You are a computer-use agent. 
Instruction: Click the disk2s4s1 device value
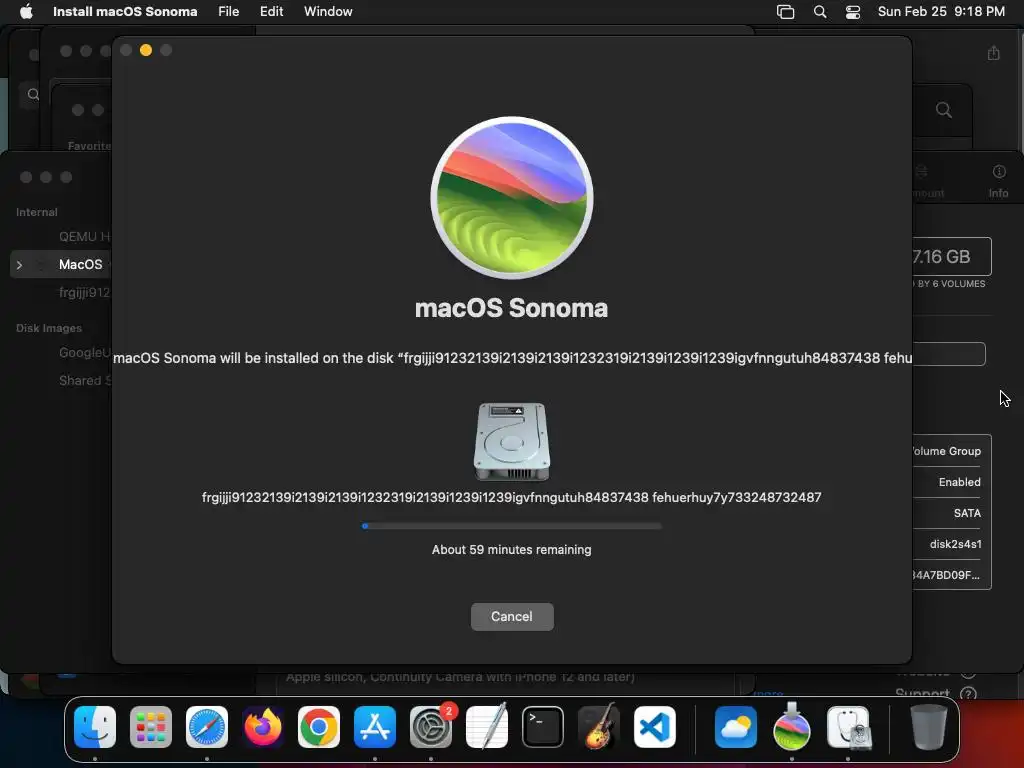(955, 544)
